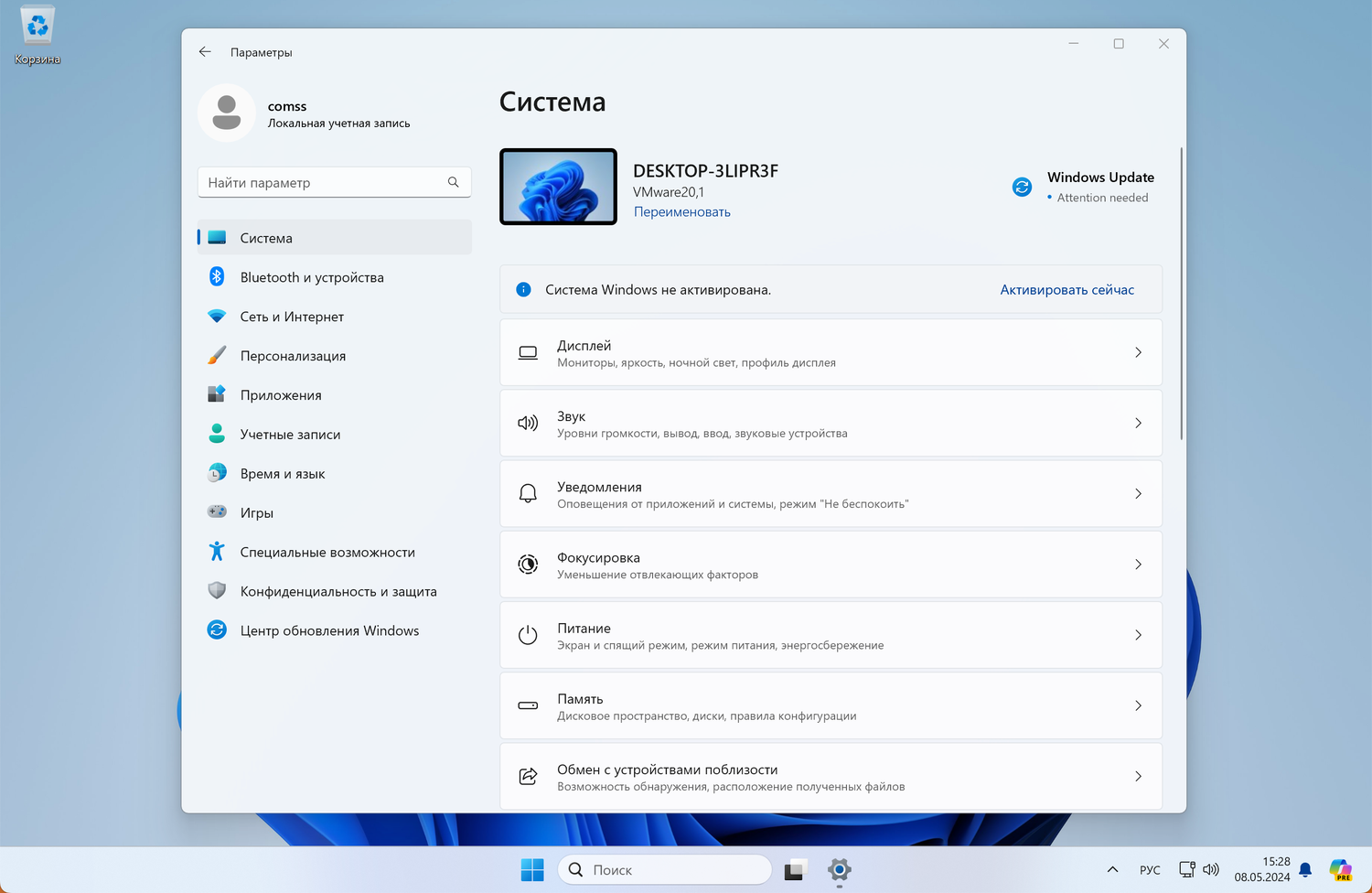This screenshot has height=893, width=1372.
Task: Click Конфиденциальность и защита label
Action: click(338, 592)
